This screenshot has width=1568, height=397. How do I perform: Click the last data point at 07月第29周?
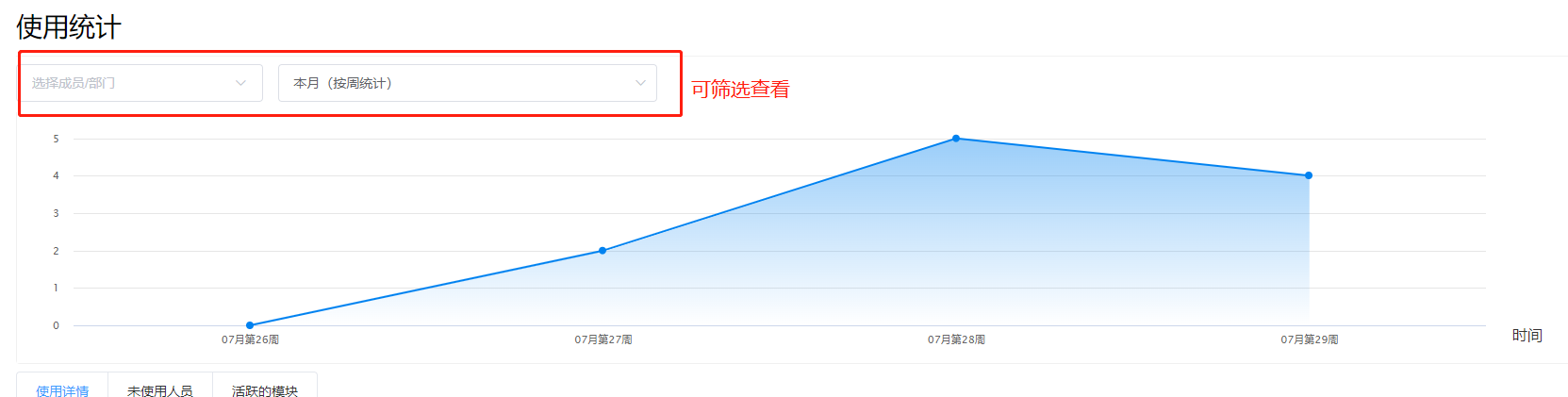point(1309,175)
